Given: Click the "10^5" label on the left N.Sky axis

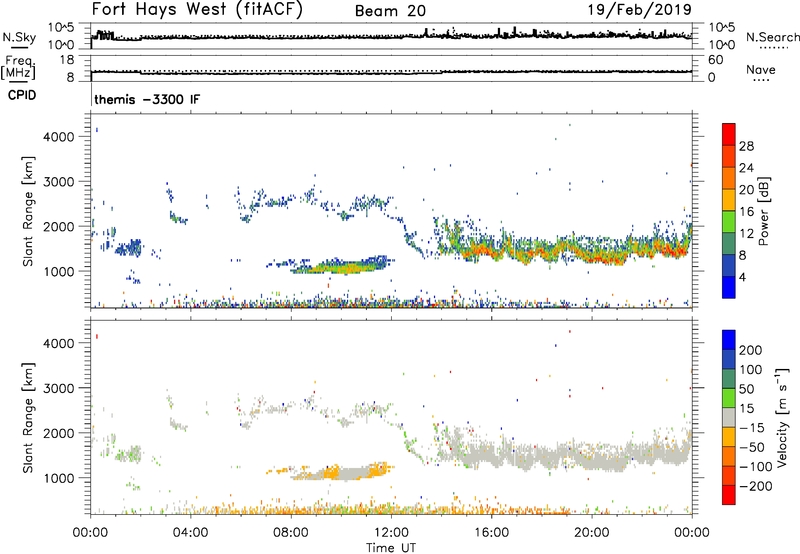Looking at the screenshot, I should 61,27.
